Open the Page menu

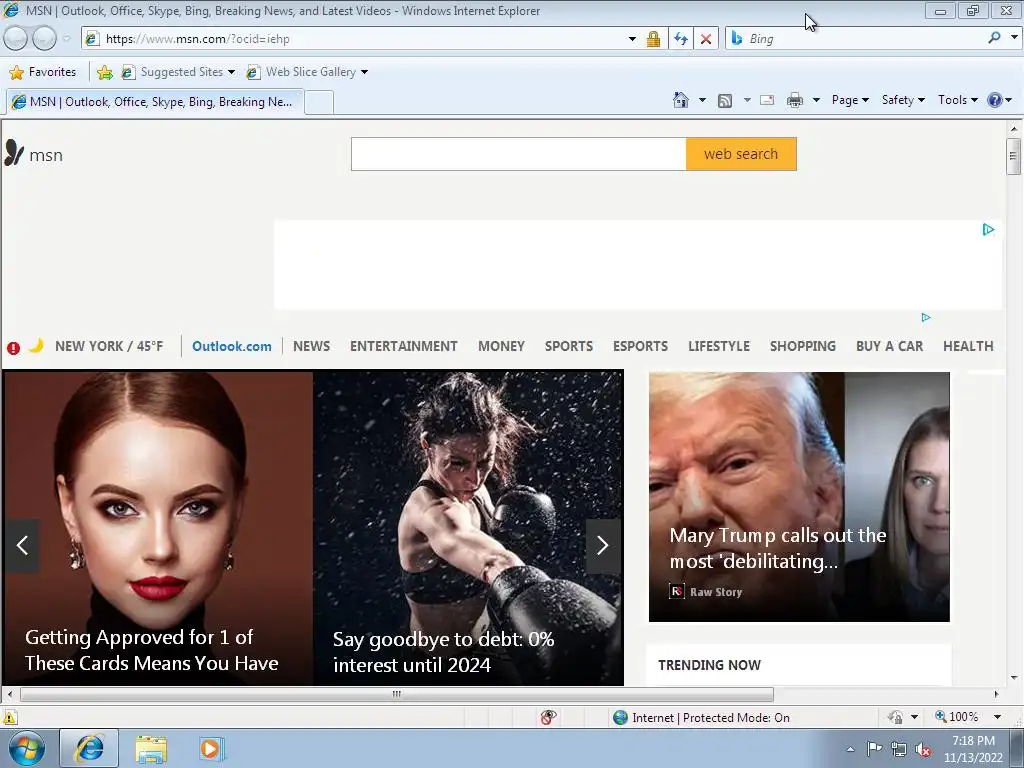coord(850,100)
